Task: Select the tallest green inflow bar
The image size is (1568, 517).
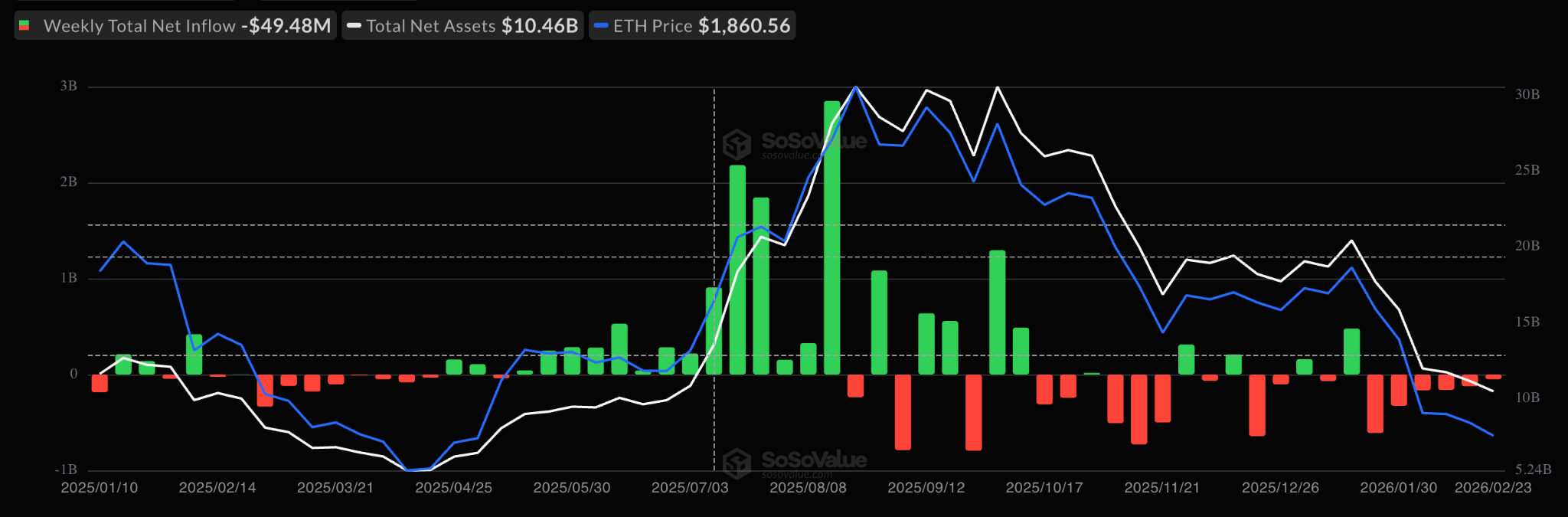Action: [x=831, y=237]
